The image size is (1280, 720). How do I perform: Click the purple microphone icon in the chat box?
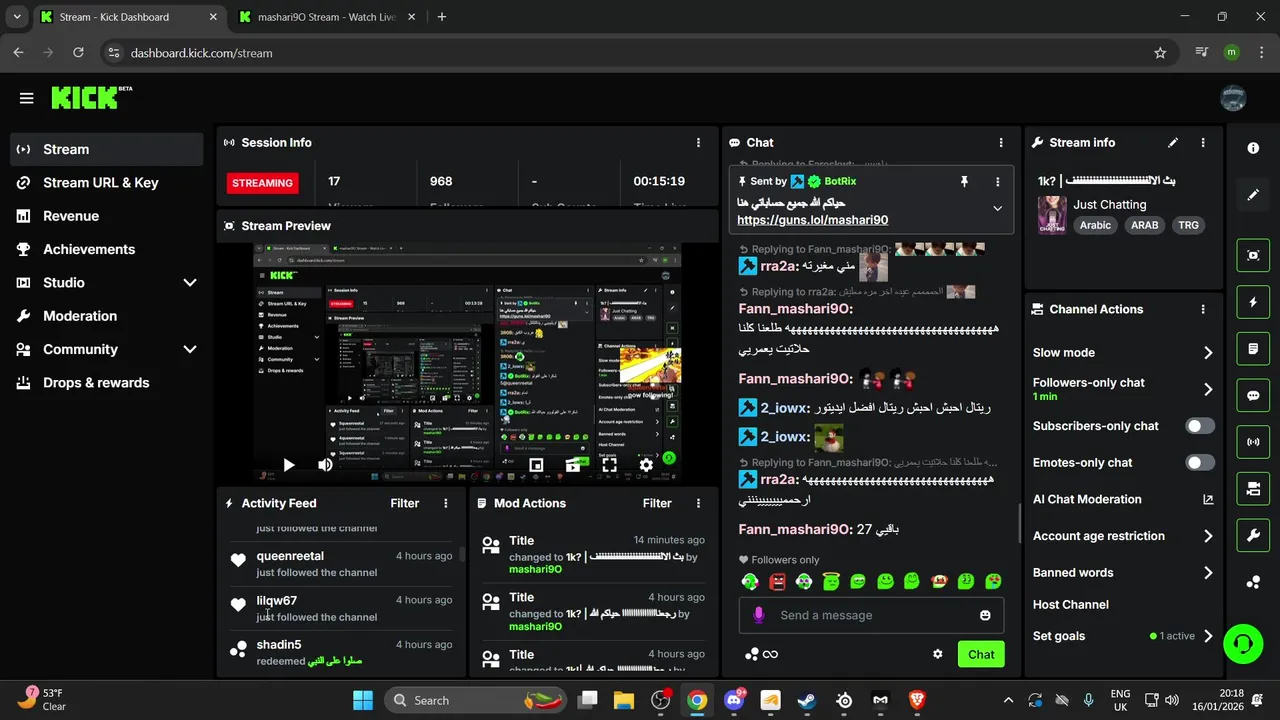759,615
